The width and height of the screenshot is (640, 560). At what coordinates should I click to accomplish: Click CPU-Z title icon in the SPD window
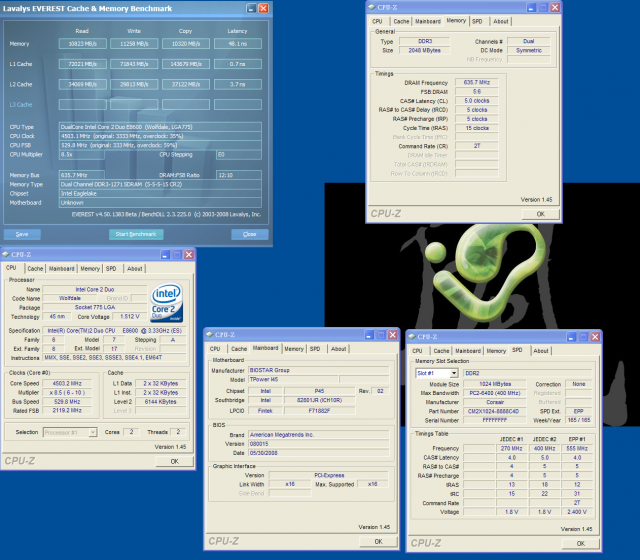(x=412, y=337)
